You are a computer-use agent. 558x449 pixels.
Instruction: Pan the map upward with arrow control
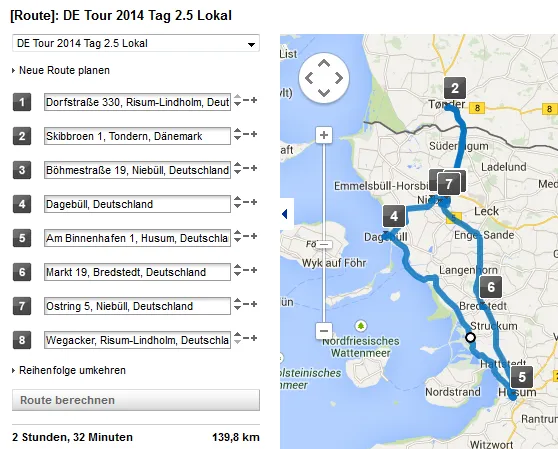click(324, 64)
